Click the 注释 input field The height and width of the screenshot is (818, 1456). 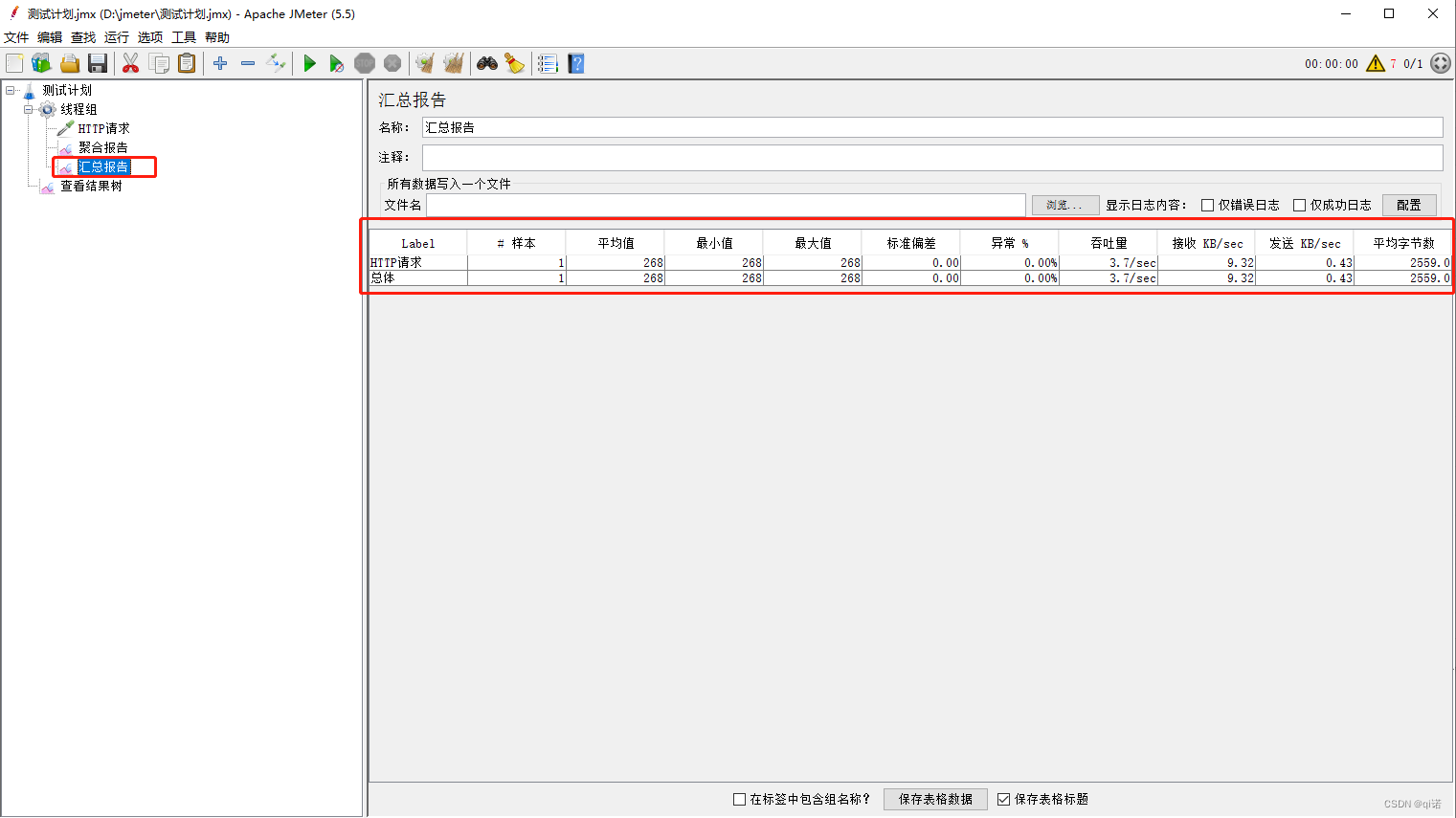932,157
